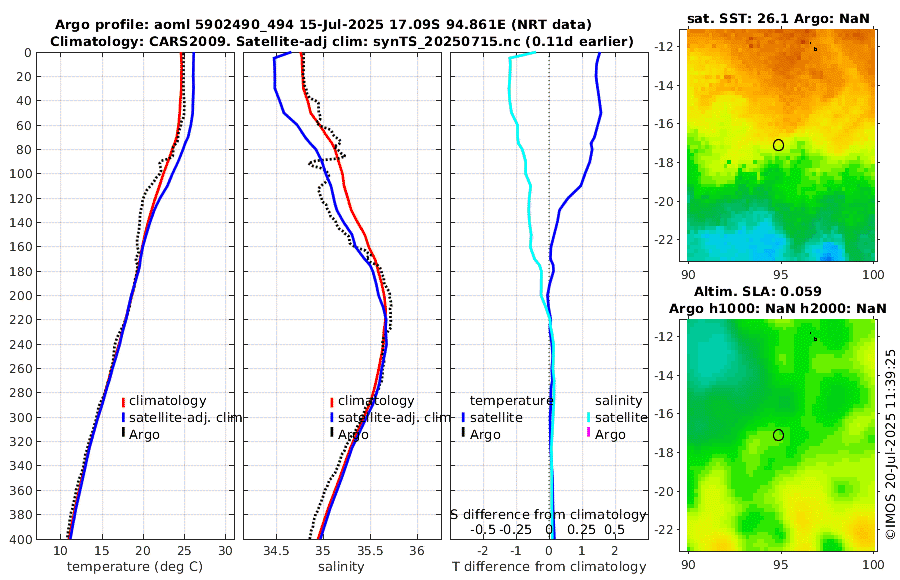Click the float location circle on SLA map
Viewport: 900px width, 580px height.
point(778,435)
